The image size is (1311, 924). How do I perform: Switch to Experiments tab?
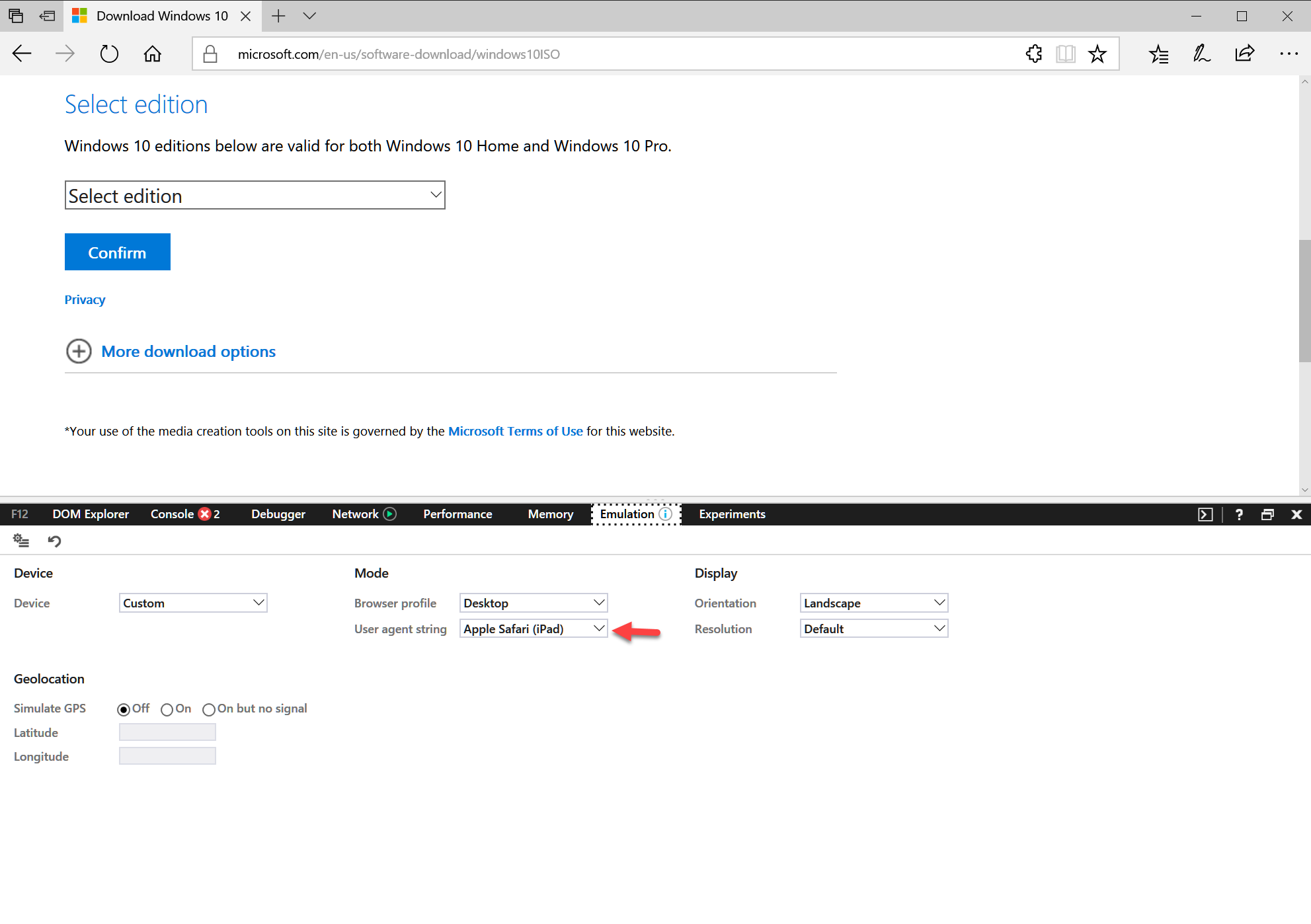pos(732,514)
